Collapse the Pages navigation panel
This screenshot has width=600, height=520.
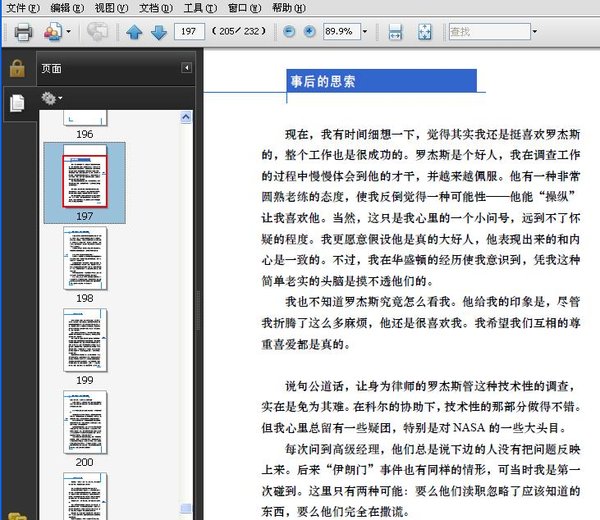(187, 68)
